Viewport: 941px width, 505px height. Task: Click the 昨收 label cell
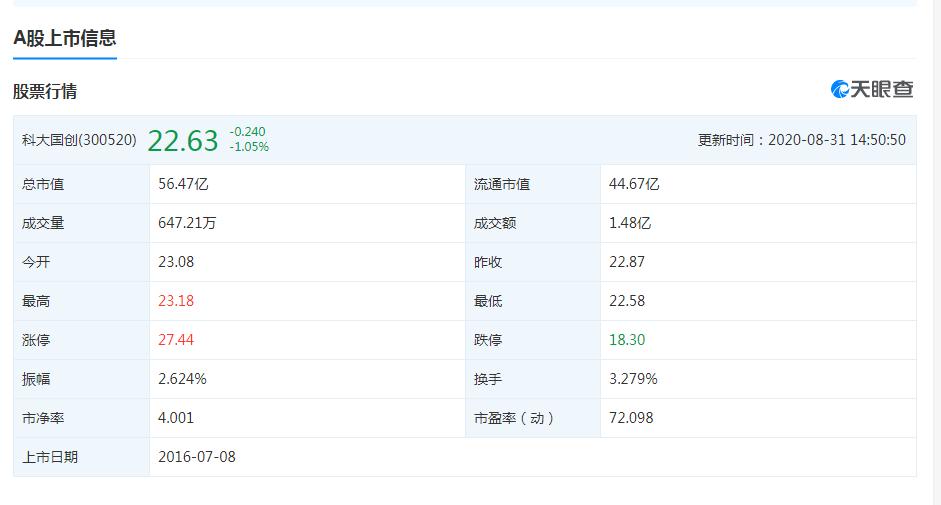click(533, 262)
